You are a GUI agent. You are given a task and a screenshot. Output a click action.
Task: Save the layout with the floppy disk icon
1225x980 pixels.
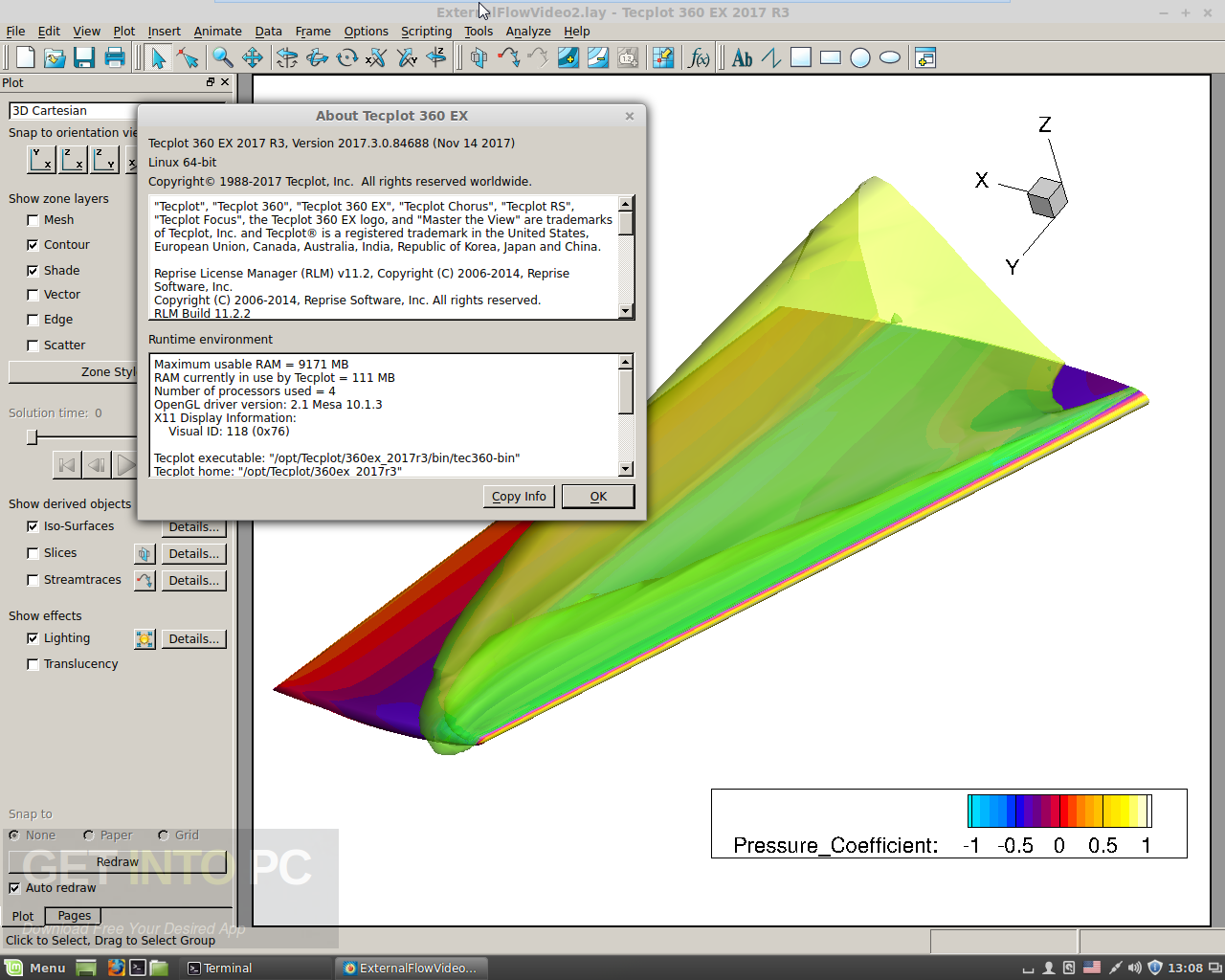click(x=84, y=57)
